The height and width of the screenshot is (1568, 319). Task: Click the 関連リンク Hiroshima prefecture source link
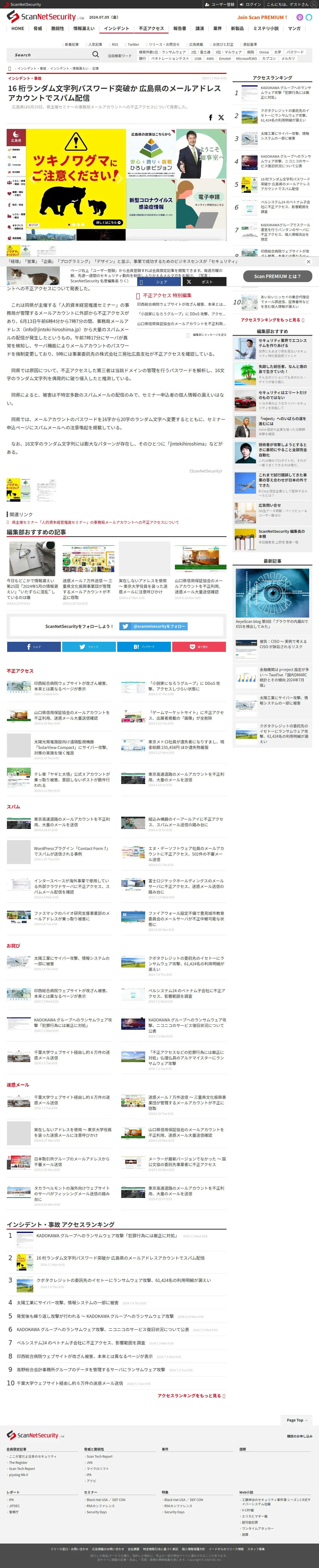pos(95,522)
